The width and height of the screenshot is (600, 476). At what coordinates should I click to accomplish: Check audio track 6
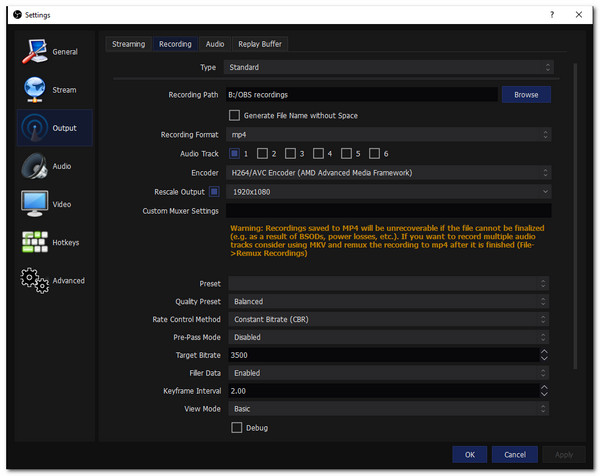pos(374,153)
